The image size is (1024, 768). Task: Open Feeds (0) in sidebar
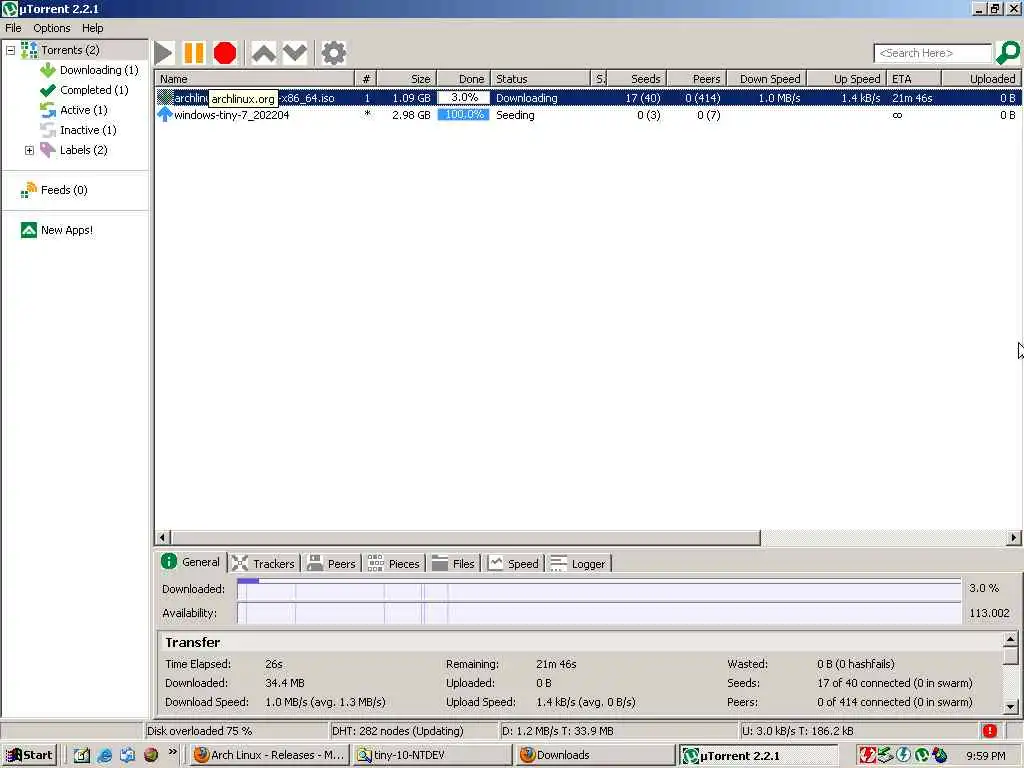pos(64,190)
